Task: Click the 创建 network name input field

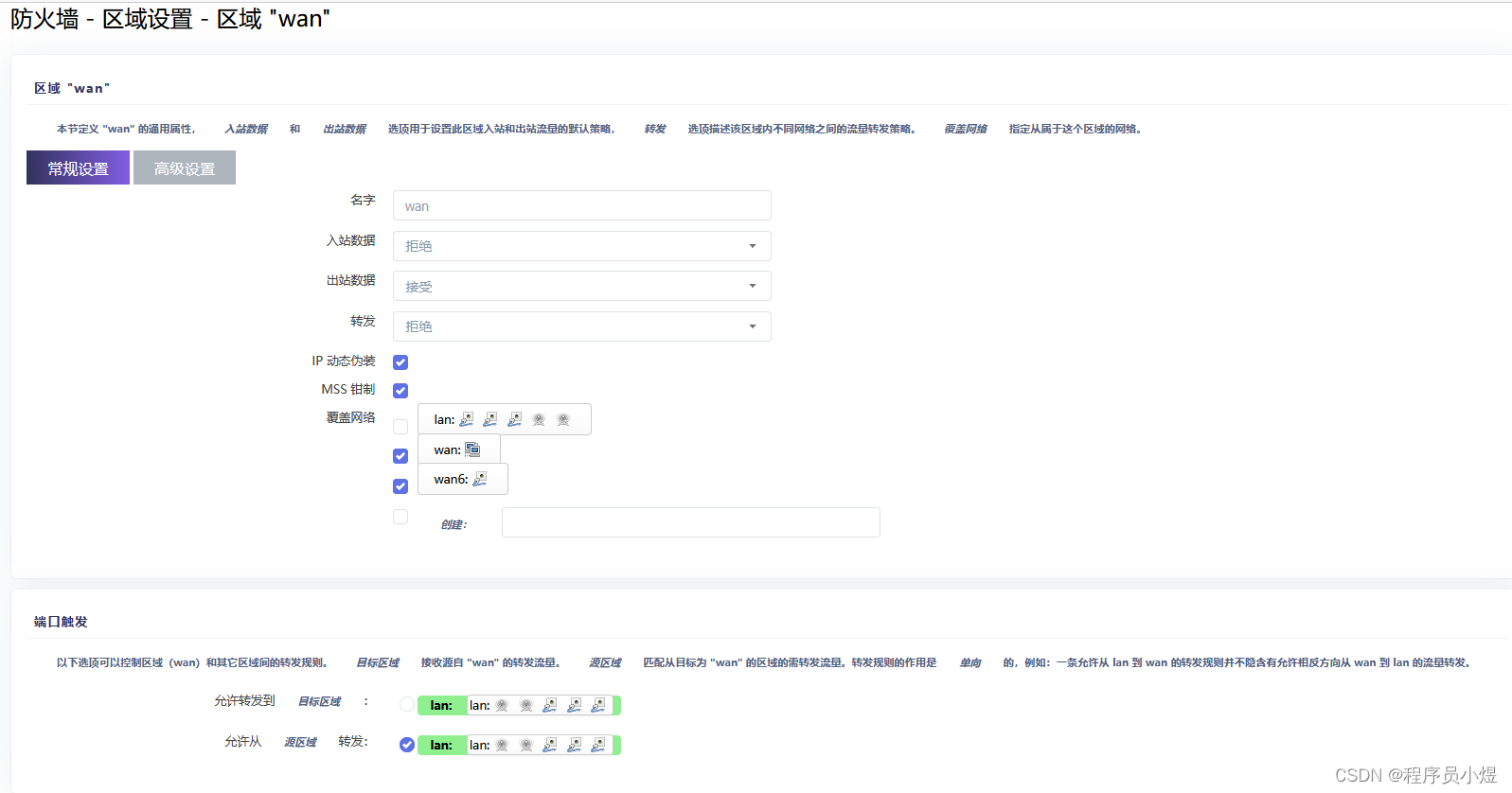Action: click(x=691, y=522)
